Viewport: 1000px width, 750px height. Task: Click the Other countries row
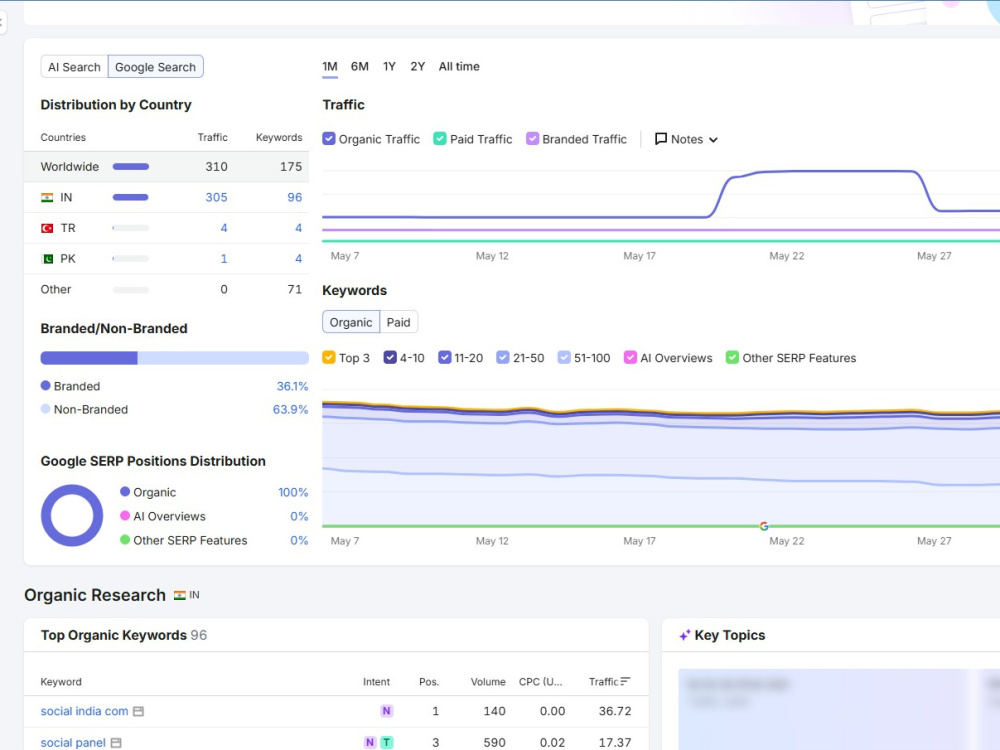166,290
